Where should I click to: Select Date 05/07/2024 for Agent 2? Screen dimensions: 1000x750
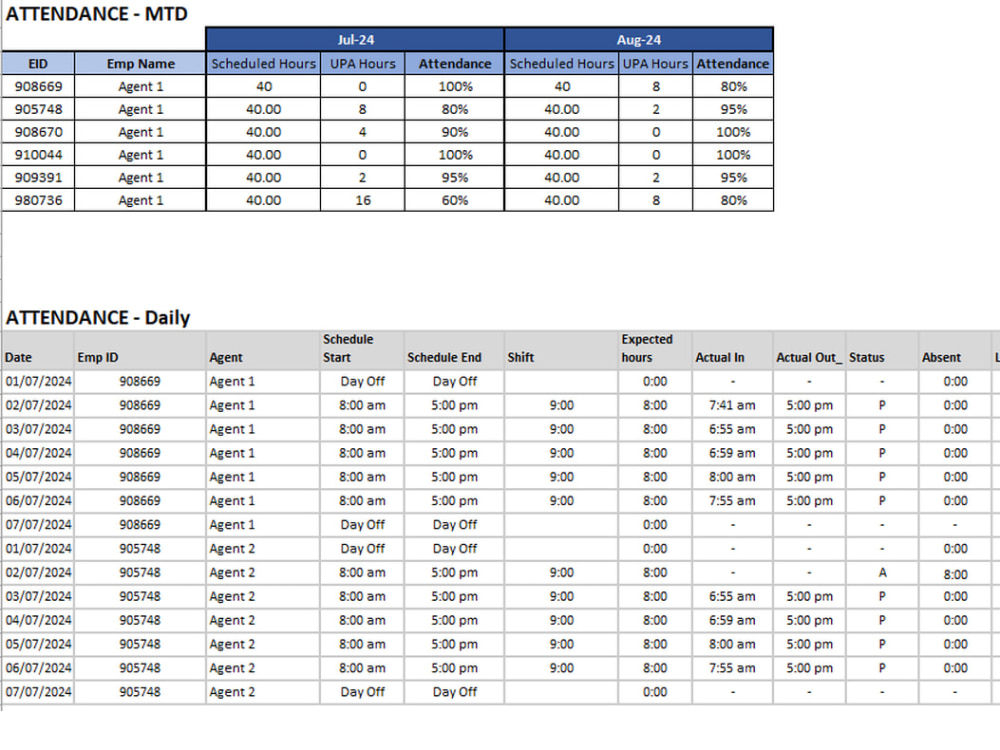38,644
